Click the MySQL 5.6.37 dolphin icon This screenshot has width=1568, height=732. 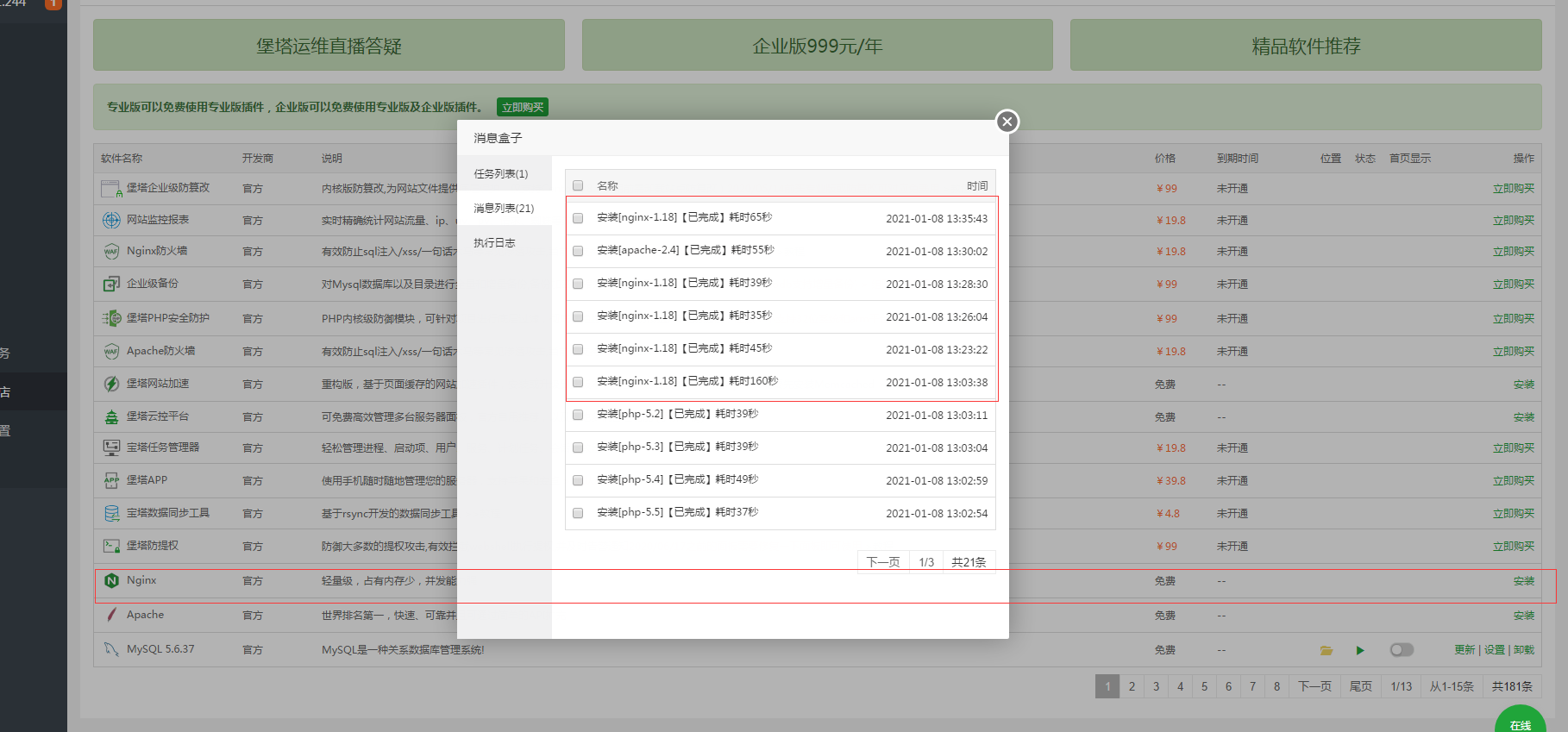tap(111, 649)
